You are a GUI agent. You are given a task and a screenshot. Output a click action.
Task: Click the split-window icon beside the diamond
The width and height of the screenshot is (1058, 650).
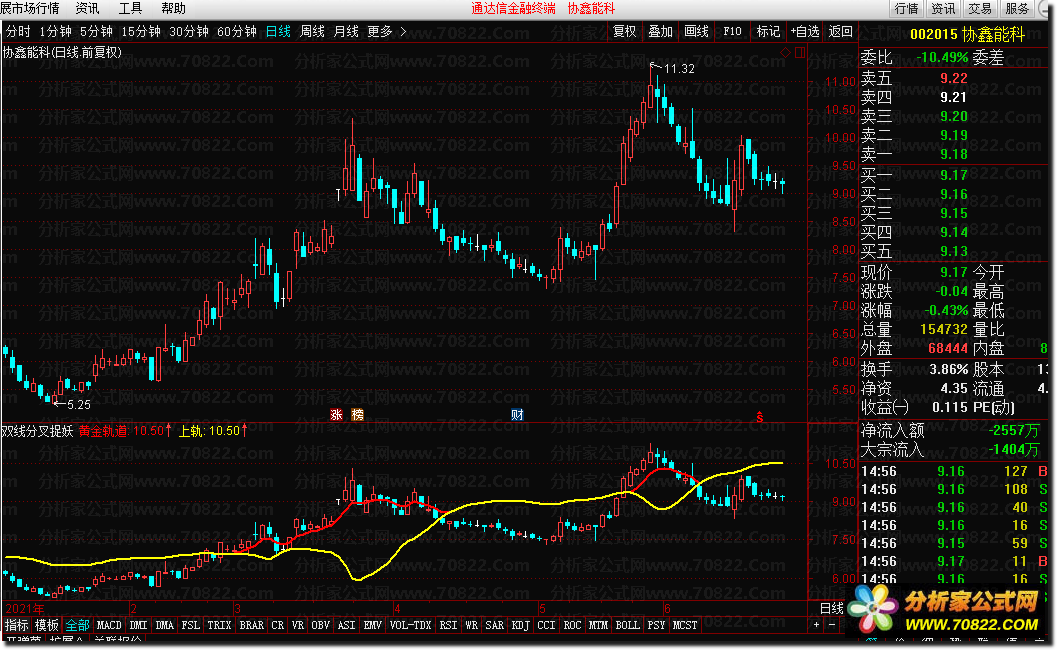800,52
